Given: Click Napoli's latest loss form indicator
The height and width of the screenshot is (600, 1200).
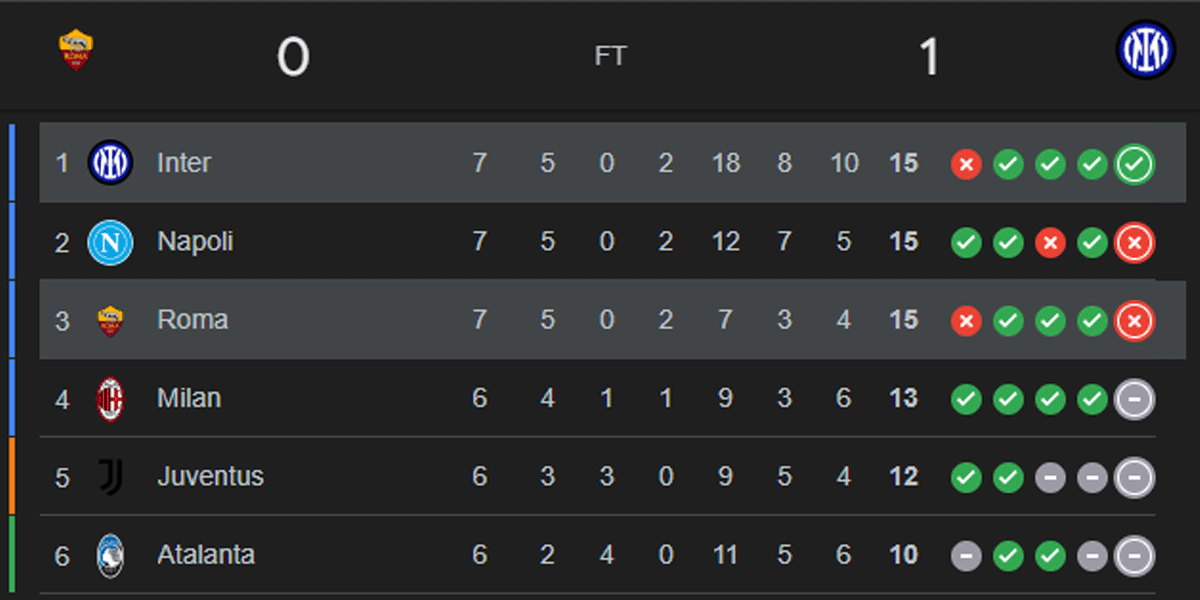Looking at the screenshot, I should pyautogui.click(x=1135, y=242).
